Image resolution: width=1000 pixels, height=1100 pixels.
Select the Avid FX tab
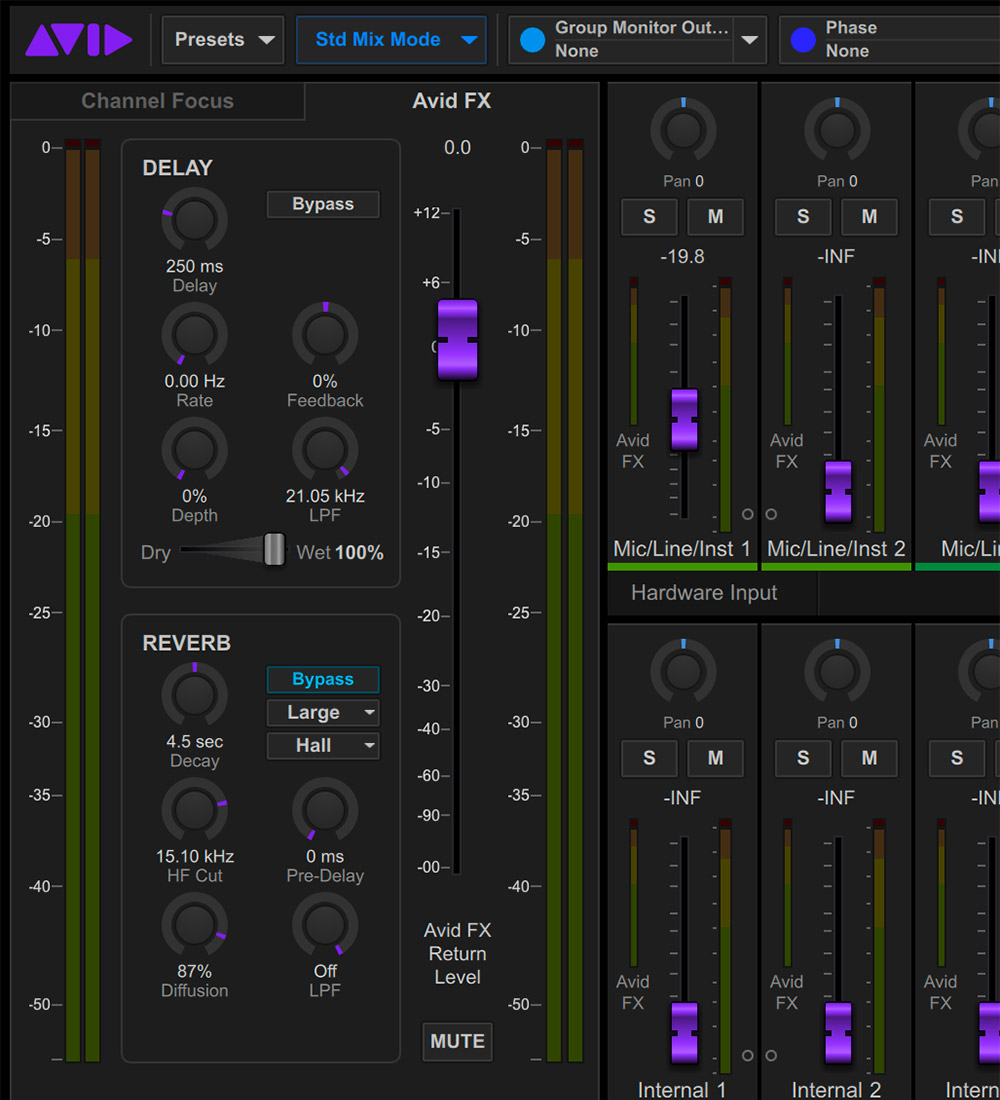451,101
